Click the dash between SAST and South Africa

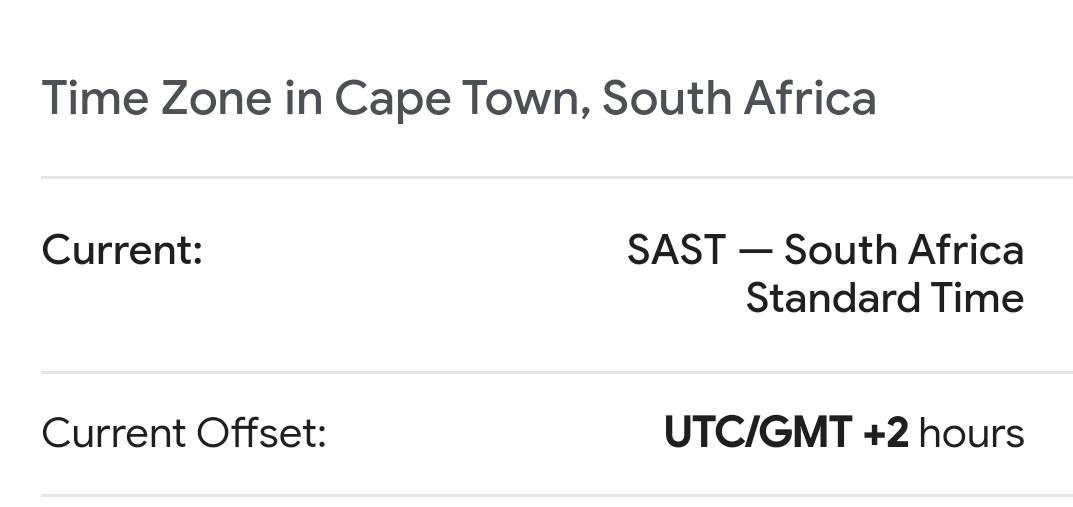(754, 251)
